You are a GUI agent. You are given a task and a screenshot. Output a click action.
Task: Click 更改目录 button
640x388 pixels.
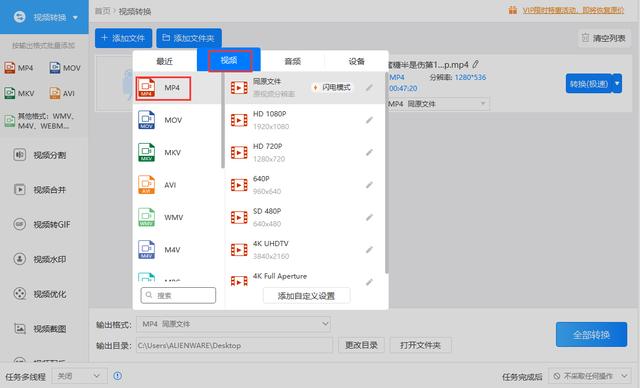[361, 345]
